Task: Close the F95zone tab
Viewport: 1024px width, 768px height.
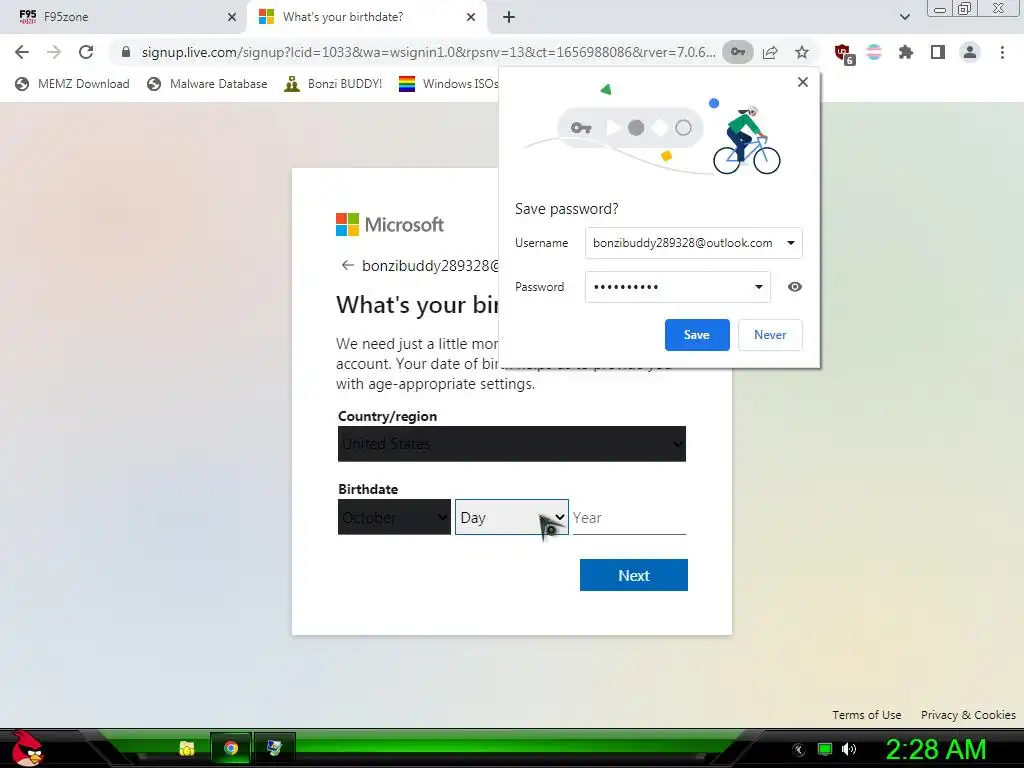Action: (x=232, y=17)
